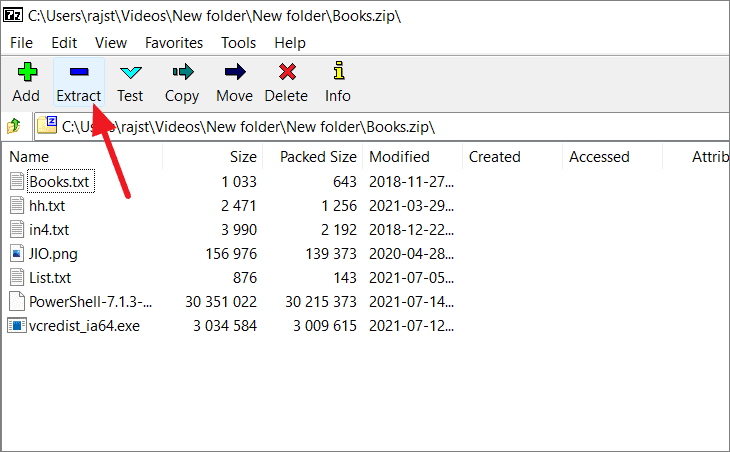The image size is (730, 452).
Task: Click the red Delete X icon
Action: [x=287, y=72]
